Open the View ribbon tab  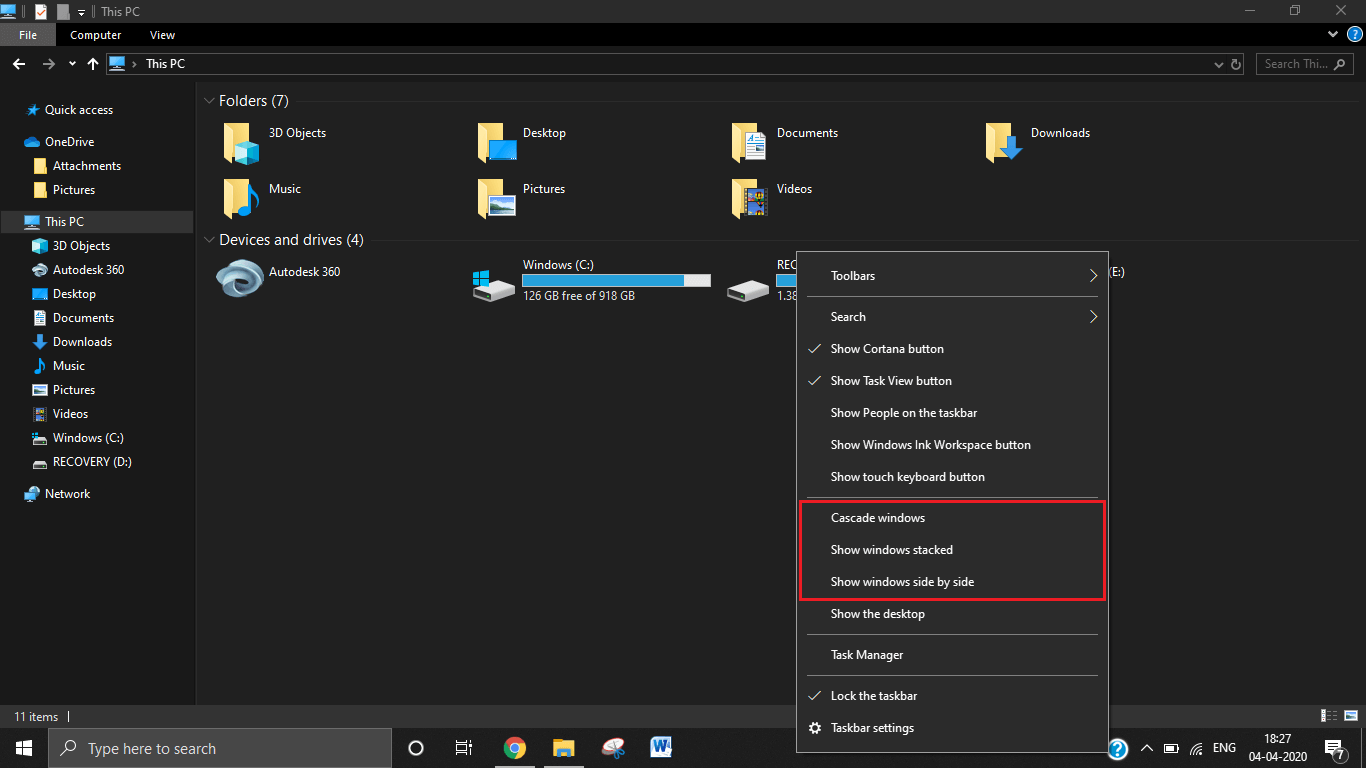(162, 35)
